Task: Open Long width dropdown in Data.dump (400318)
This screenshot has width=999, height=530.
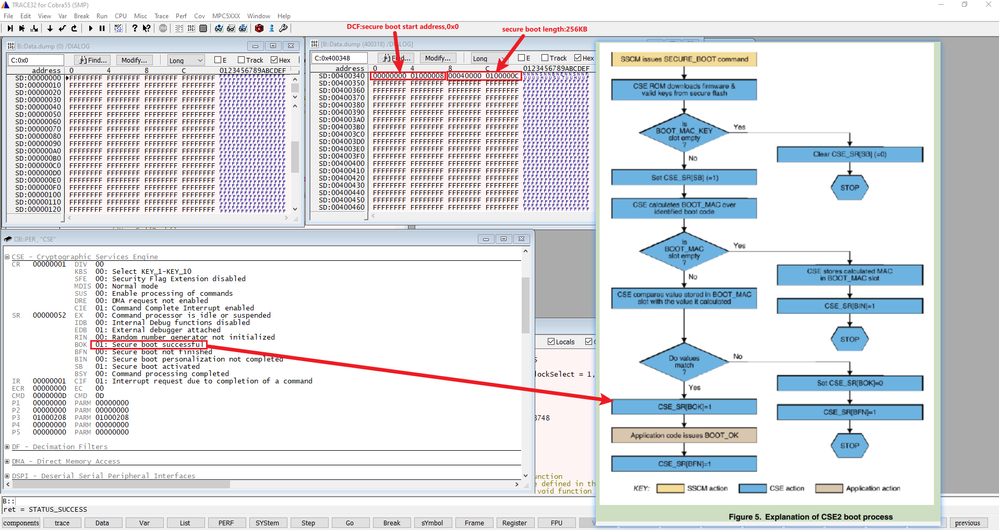Action: click(489, 58)
